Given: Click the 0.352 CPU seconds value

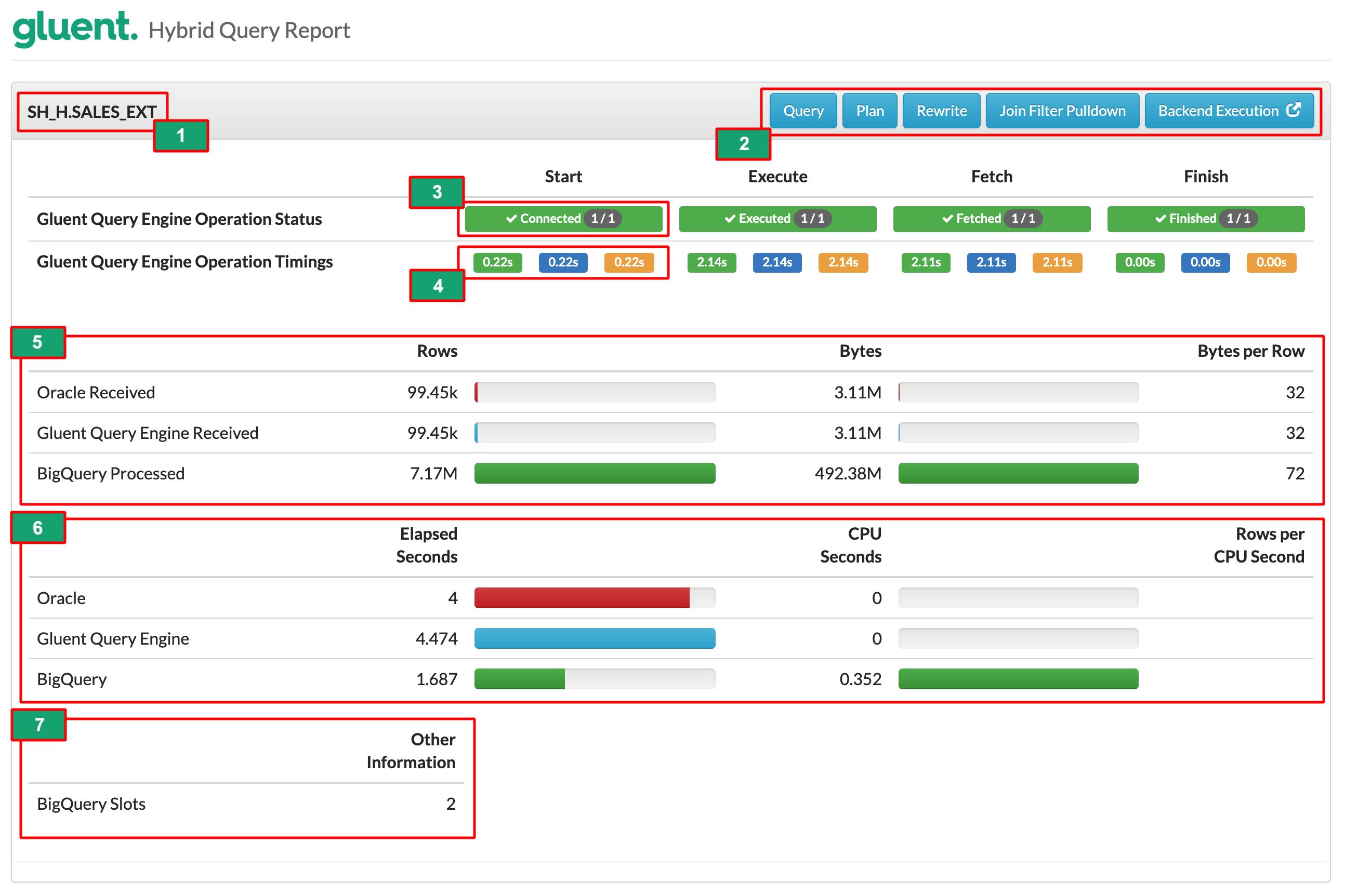Looking at the screenshot, I should [x=860, y=679].
